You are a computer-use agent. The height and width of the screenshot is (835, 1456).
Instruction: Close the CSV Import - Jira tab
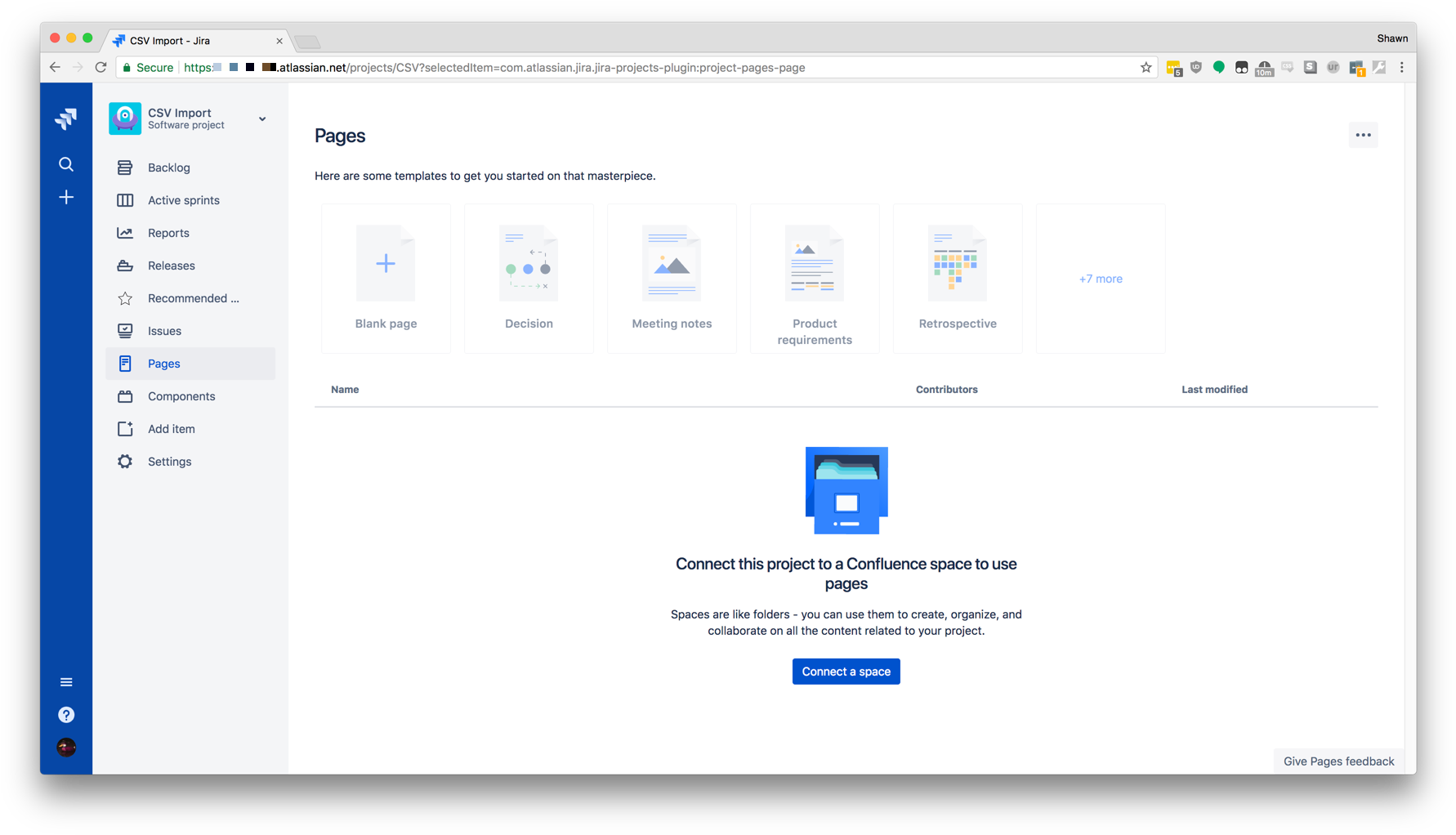(x=279, y=41)
